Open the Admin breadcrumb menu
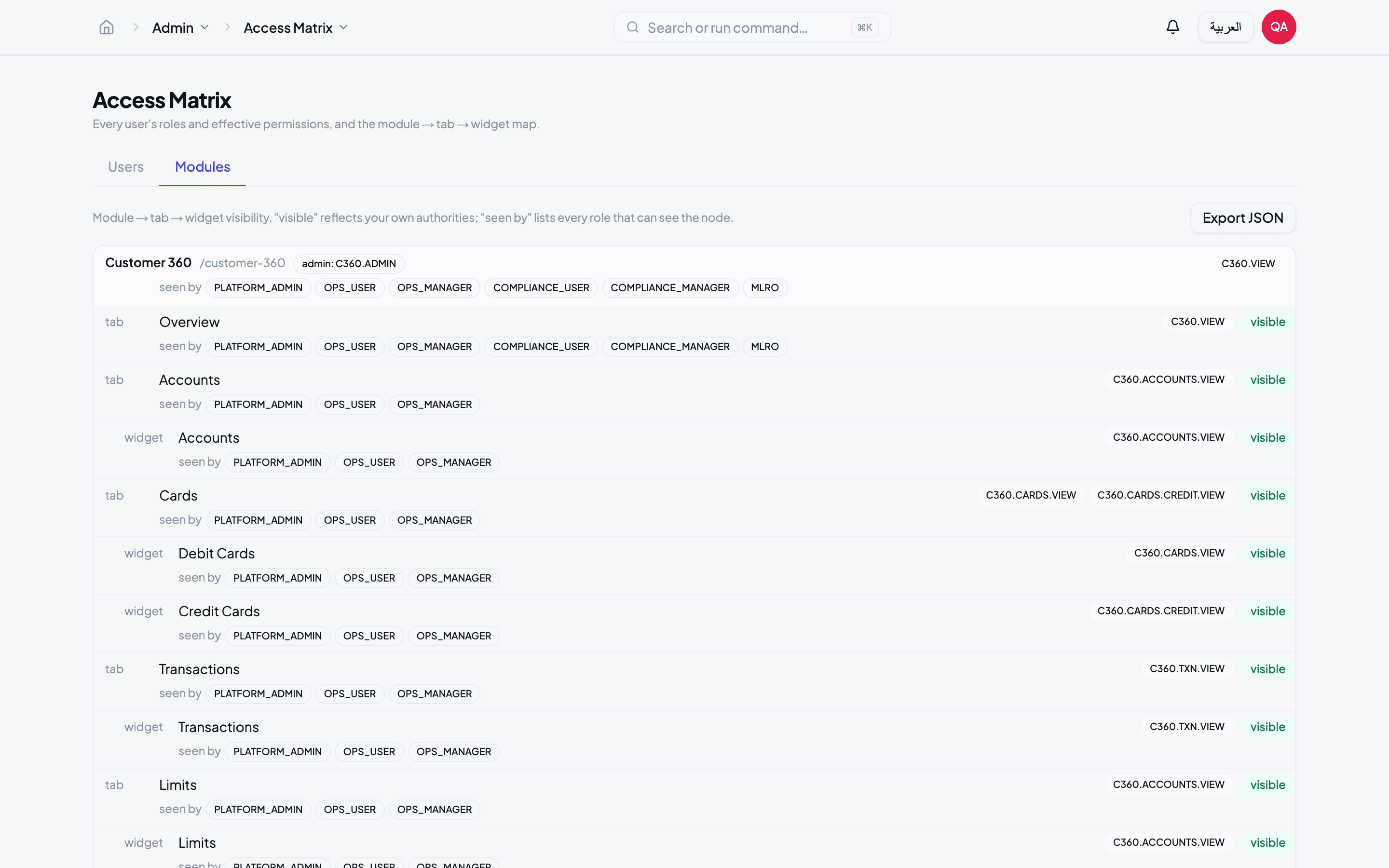This screenshot has height=868, width=1389. point(180,27)
